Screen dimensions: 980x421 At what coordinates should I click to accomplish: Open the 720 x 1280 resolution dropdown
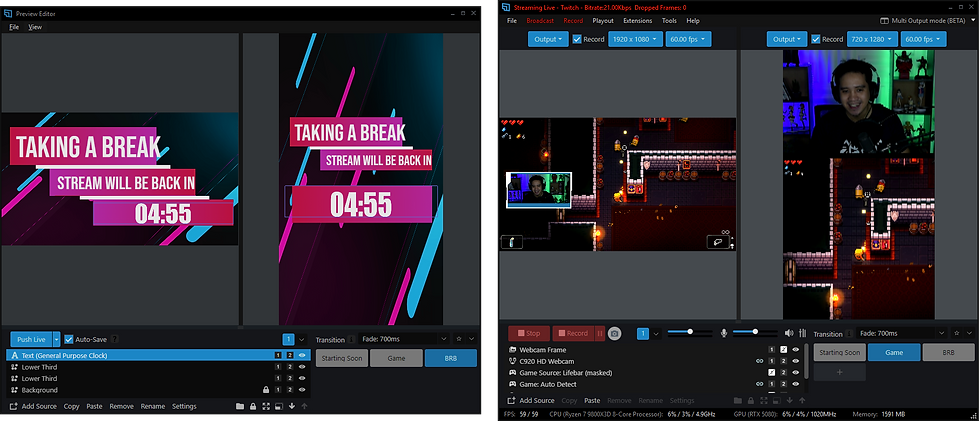coord(872,39)
